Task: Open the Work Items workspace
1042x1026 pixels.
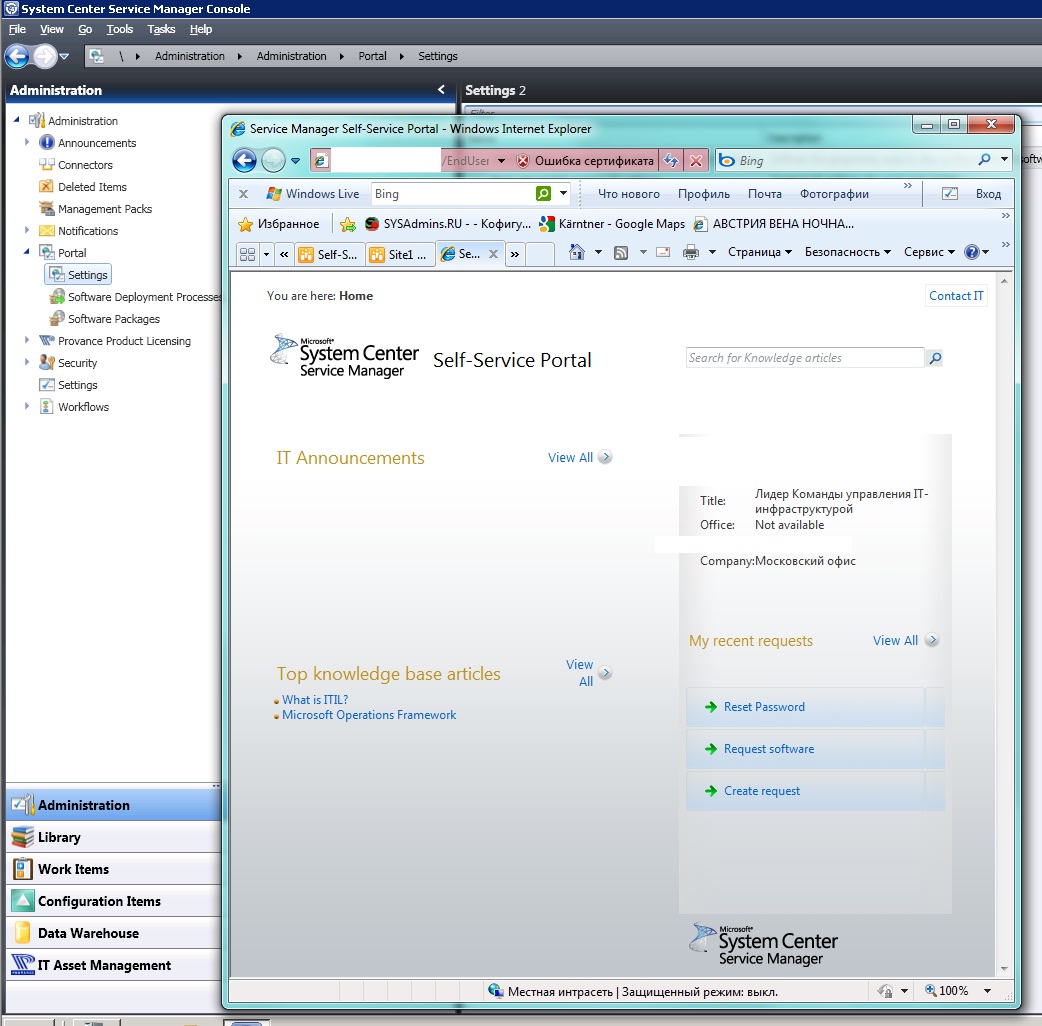Action: [x=114, y=869]
